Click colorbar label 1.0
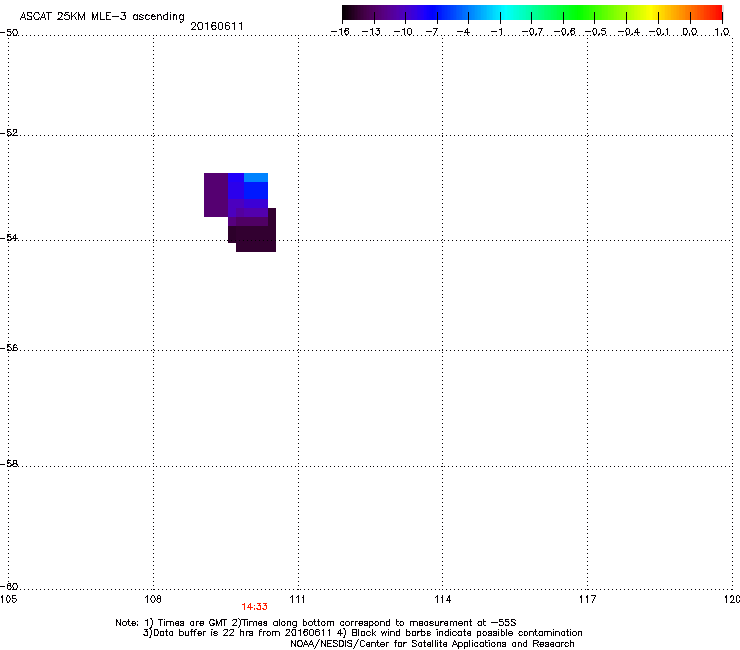This screenshot has width=740, height=650. pos(722,32)
